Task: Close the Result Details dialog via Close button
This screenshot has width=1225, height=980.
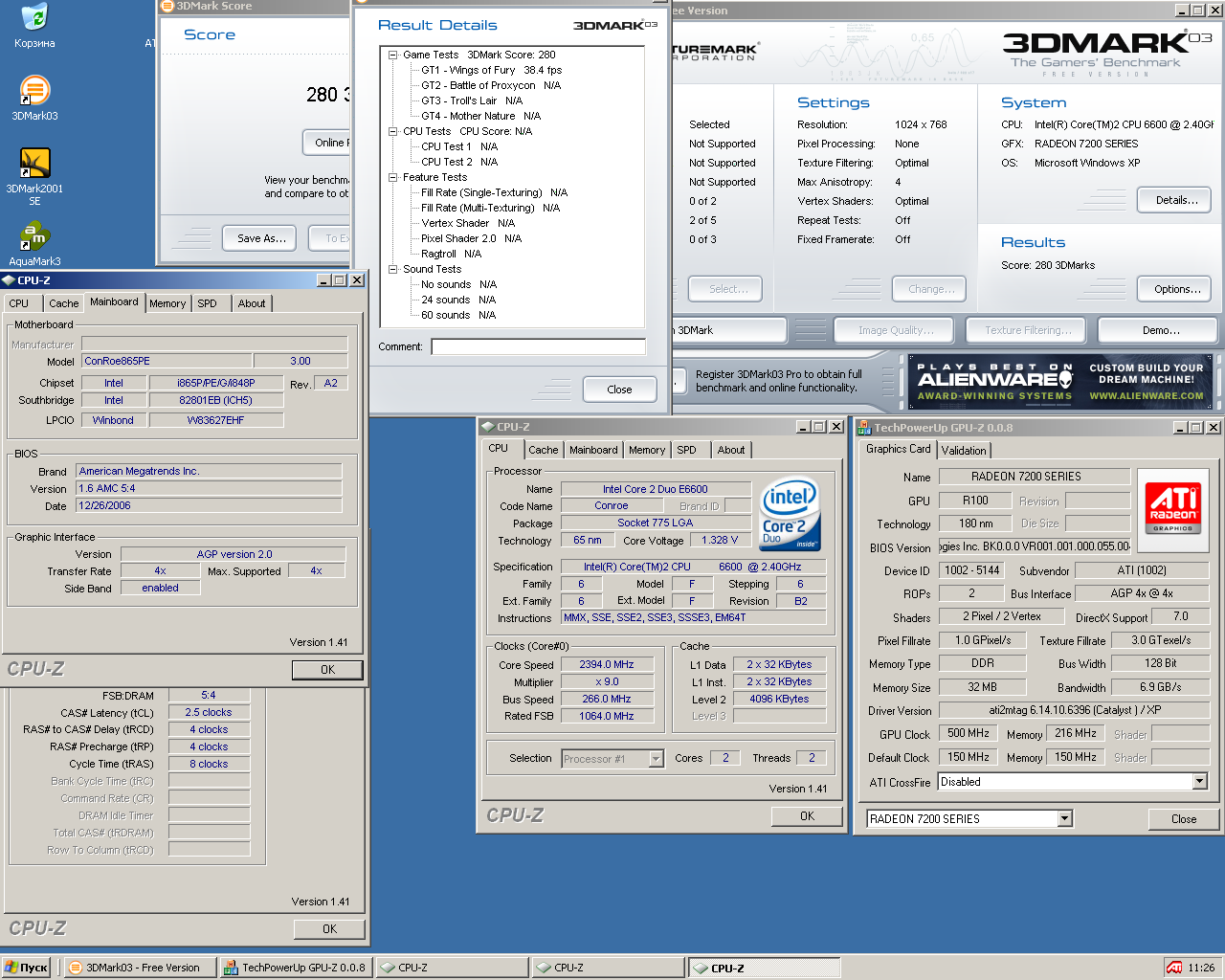Action: (619, 390)
